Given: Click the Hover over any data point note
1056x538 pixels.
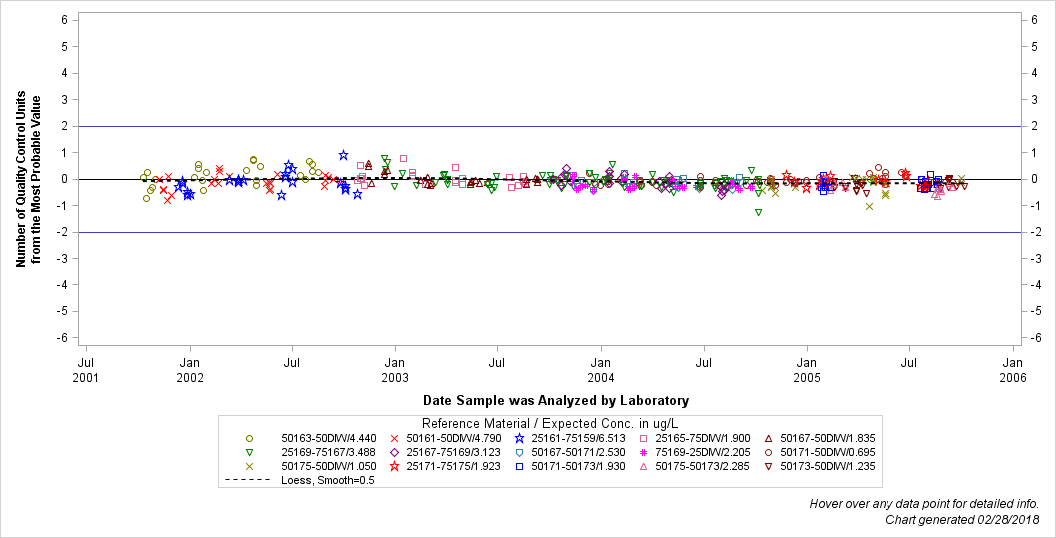Looking at the screenshot, I should click(924, 504).
